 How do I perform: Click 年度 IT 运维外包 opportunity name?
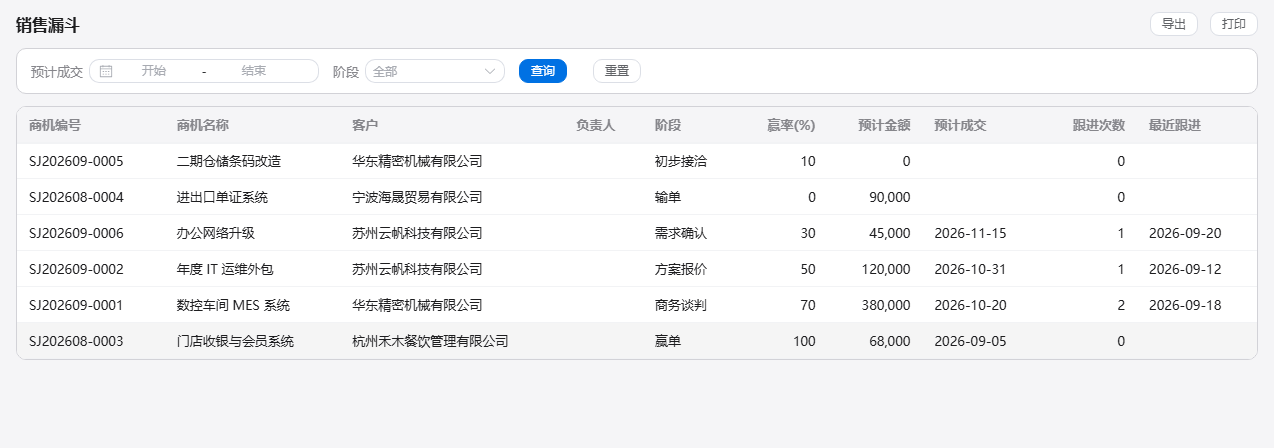[226, 269]
